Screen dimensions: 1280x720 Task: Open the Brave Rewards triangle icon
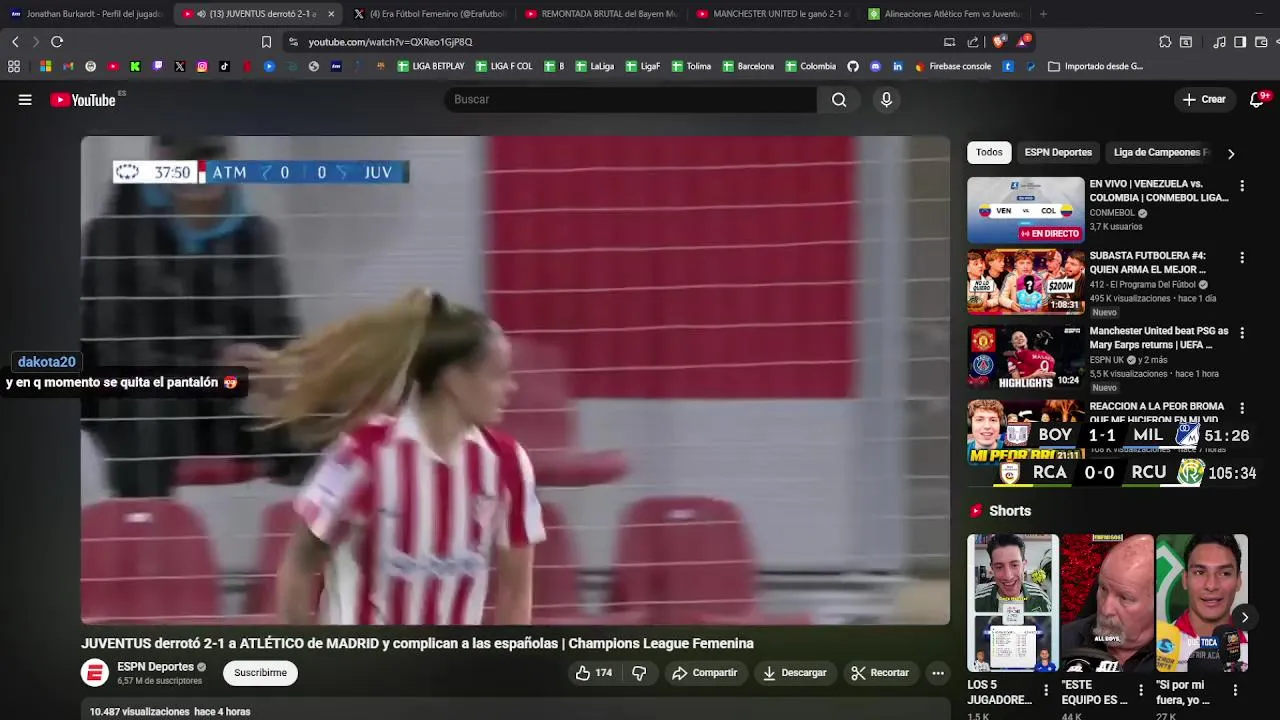pos(1022,42)
